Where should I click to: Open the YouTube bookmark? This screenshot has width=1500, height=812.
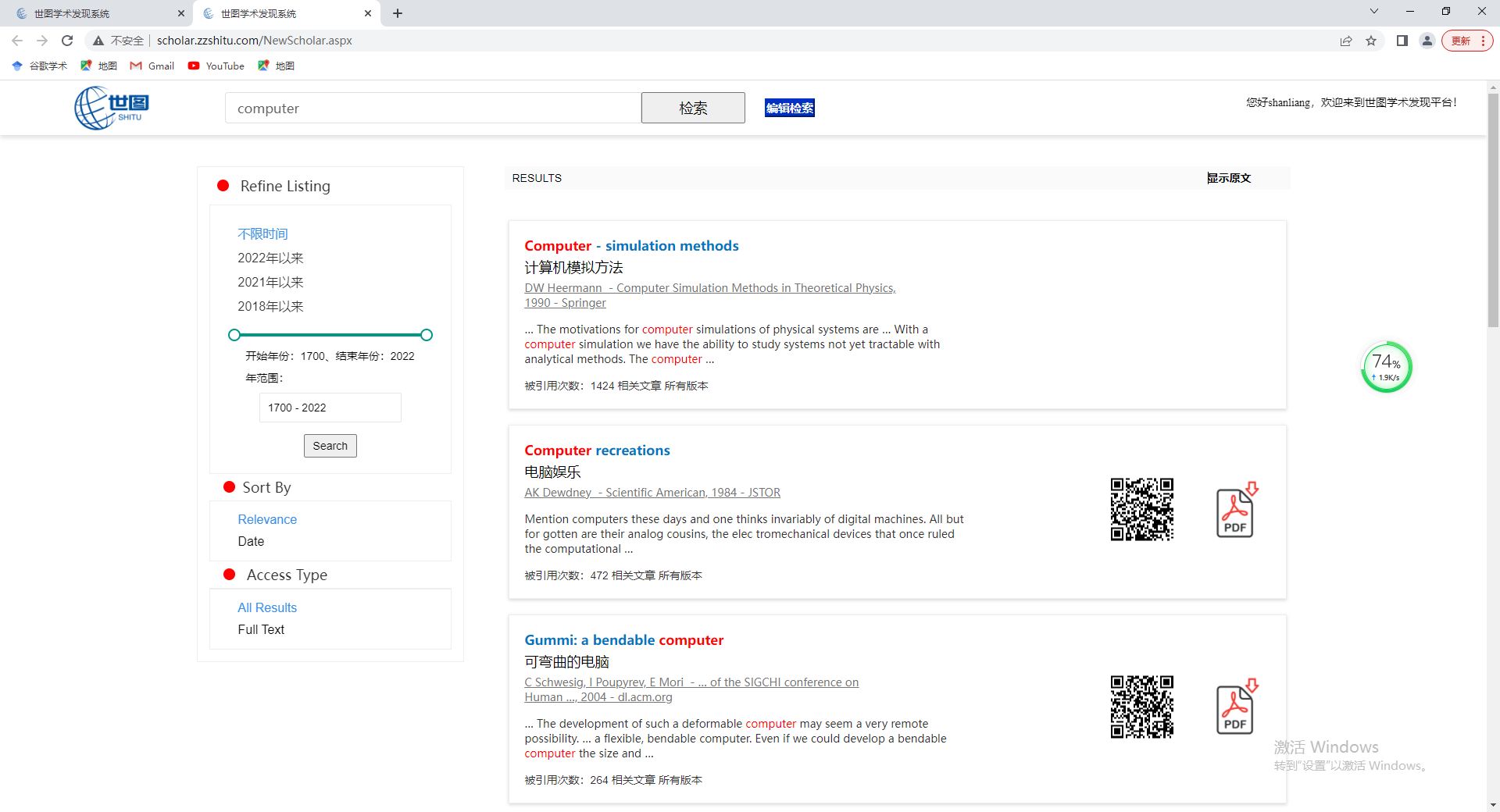(216, 66)
